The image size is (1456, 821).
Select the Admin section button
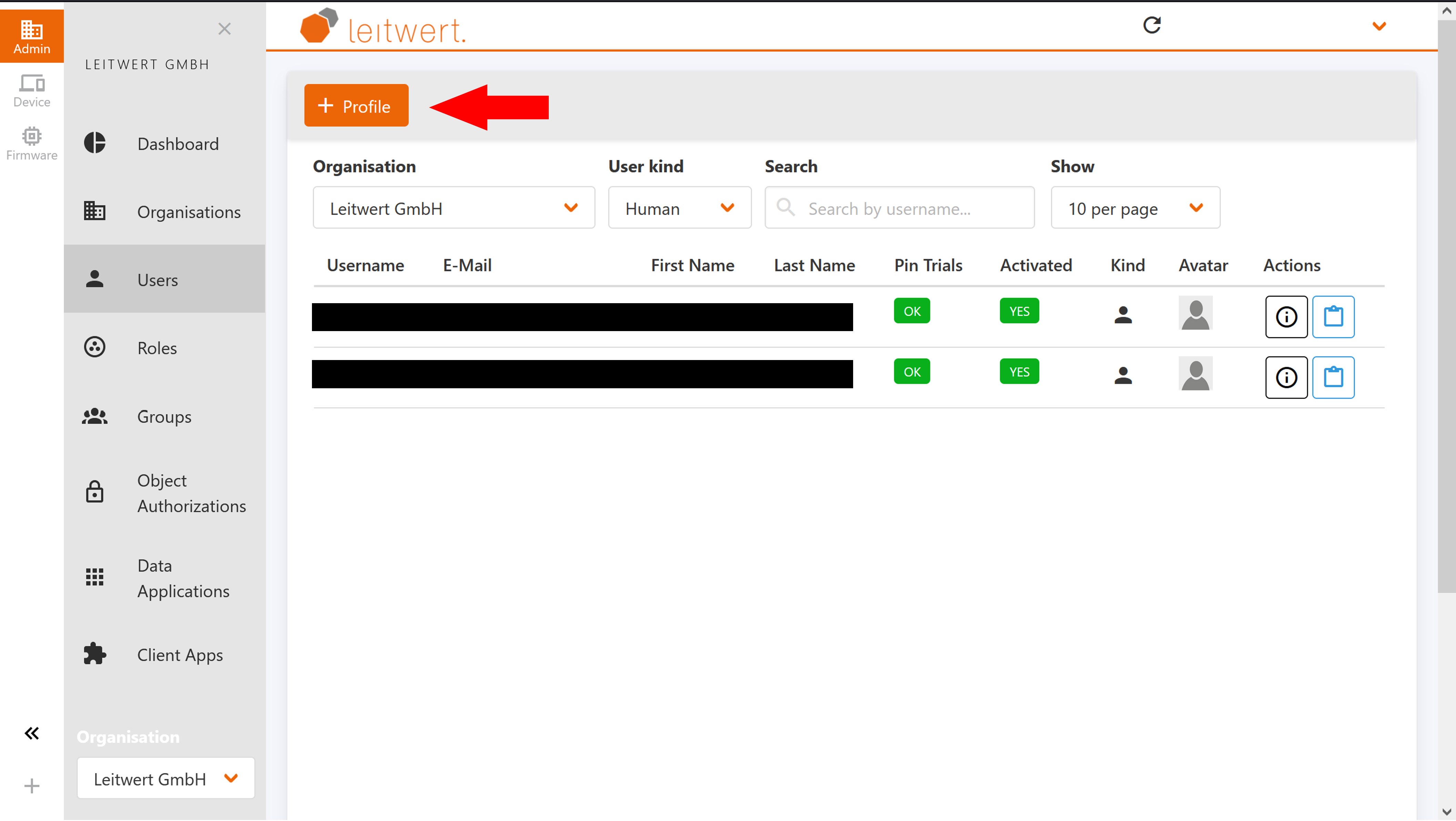[x=32, y=35]
